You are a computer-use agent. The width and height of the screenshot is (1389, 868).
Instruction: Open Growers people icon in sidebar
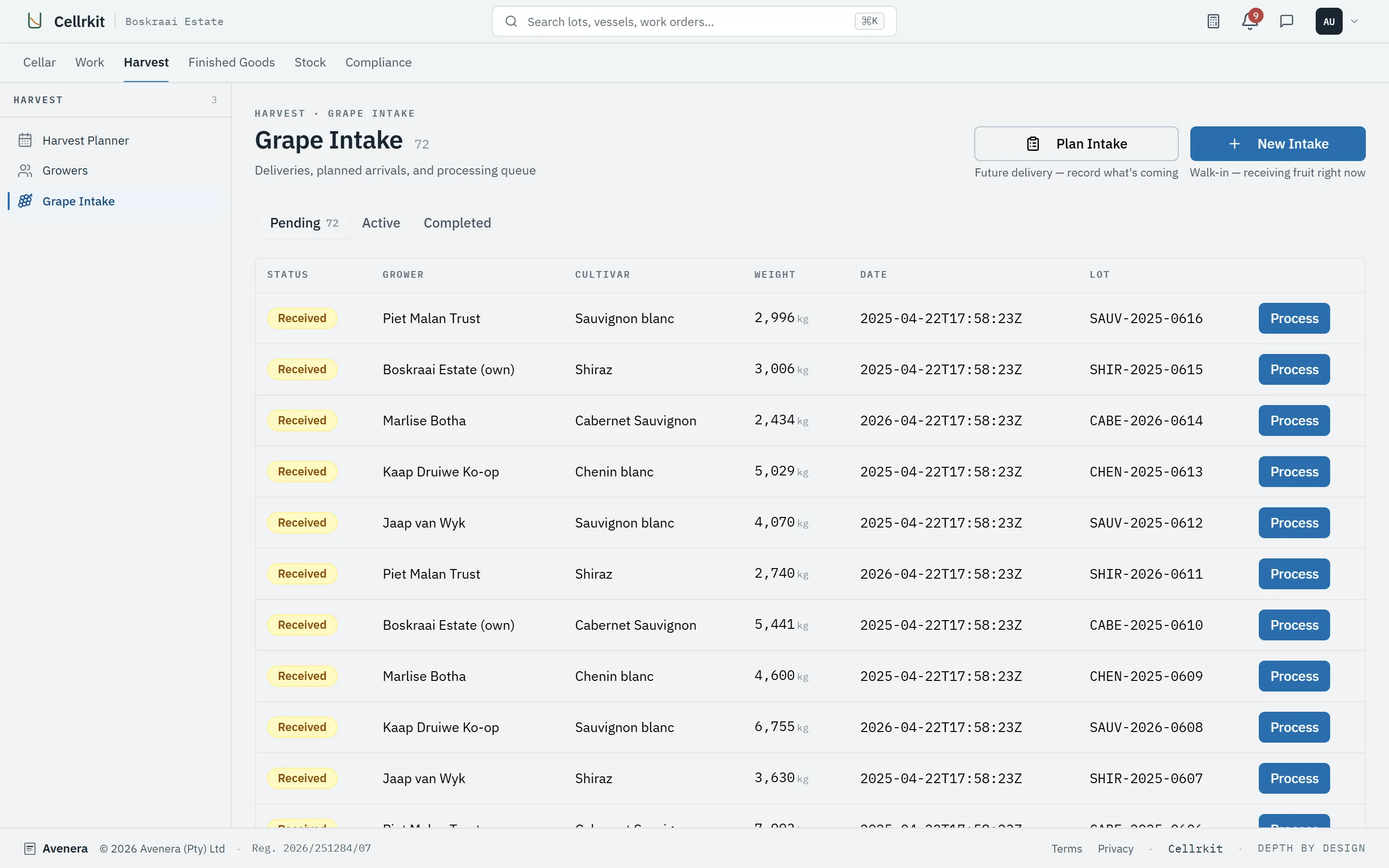[x=25, y=171]
